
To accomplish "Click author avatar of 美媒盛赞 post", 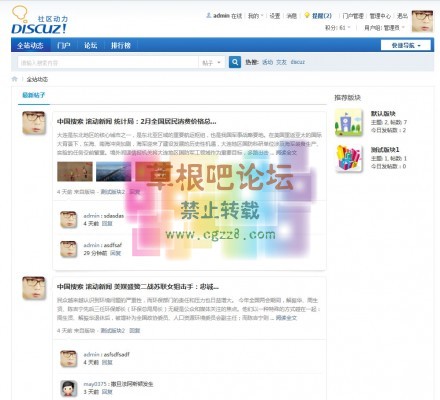I will pos(34,288).
